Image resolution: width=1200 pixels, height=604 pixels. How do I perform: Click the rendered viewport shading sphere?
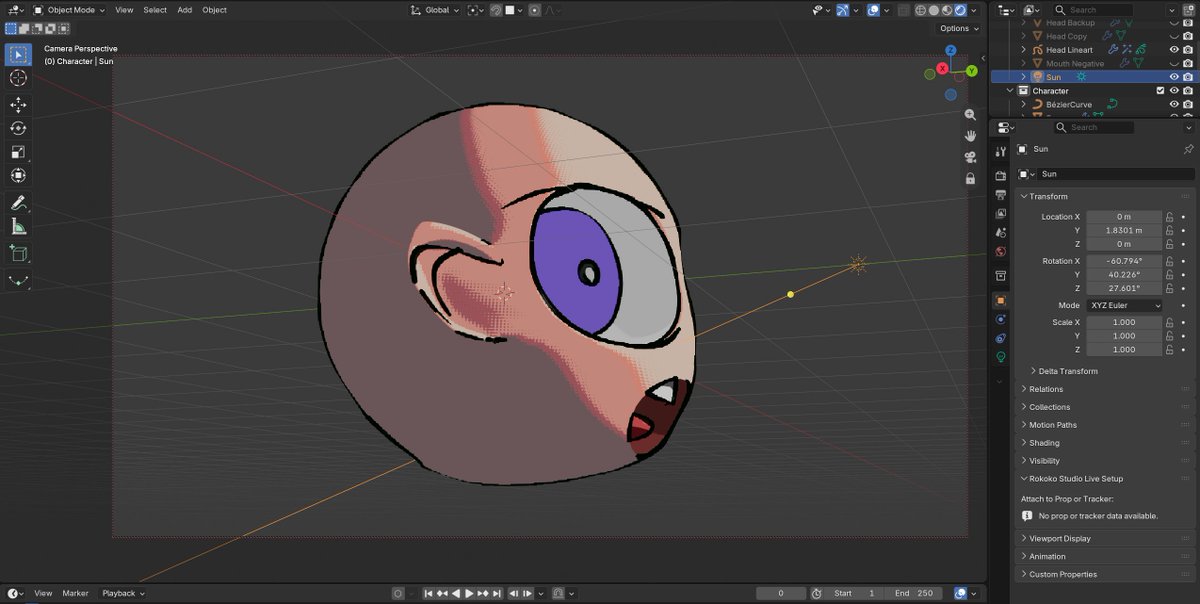961,10
